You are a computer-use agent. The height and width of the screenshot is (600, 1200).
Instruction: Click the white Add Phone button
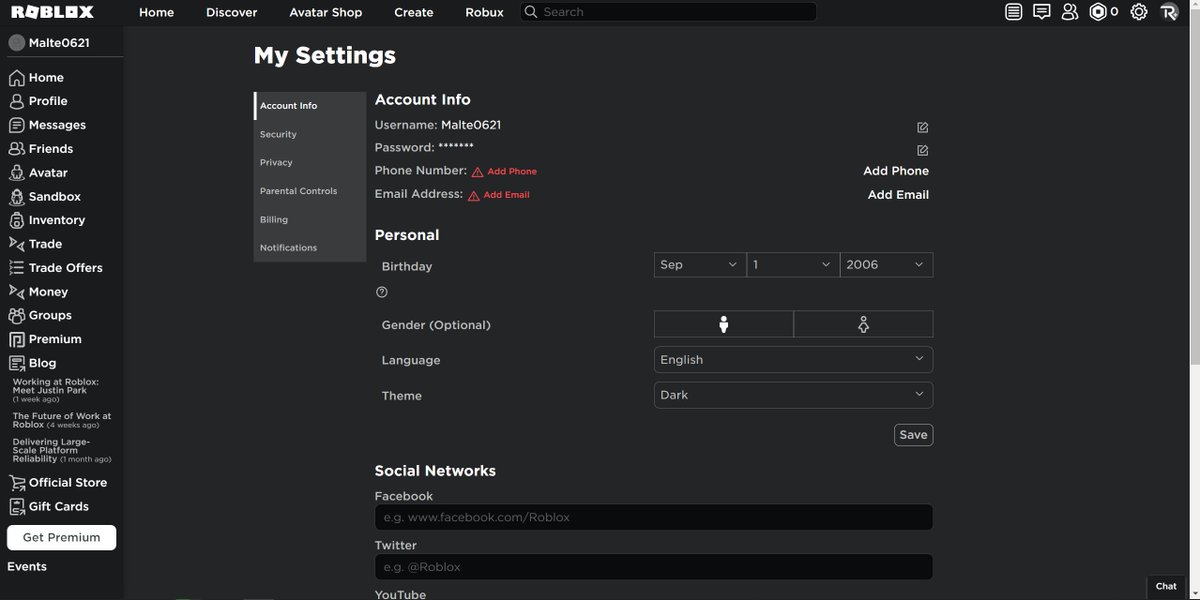click(x=896, y=171)
